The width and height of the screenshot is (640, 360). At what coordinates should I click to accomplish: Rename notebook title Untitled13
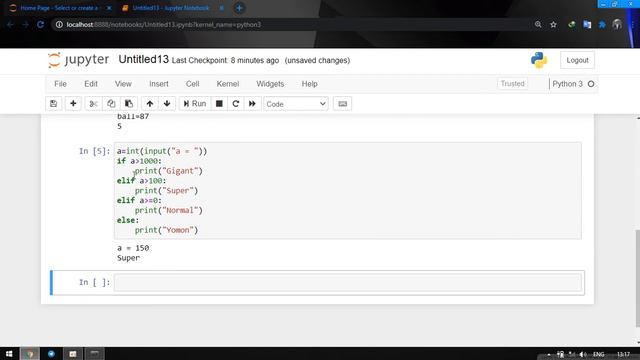[x=143, y=60]
